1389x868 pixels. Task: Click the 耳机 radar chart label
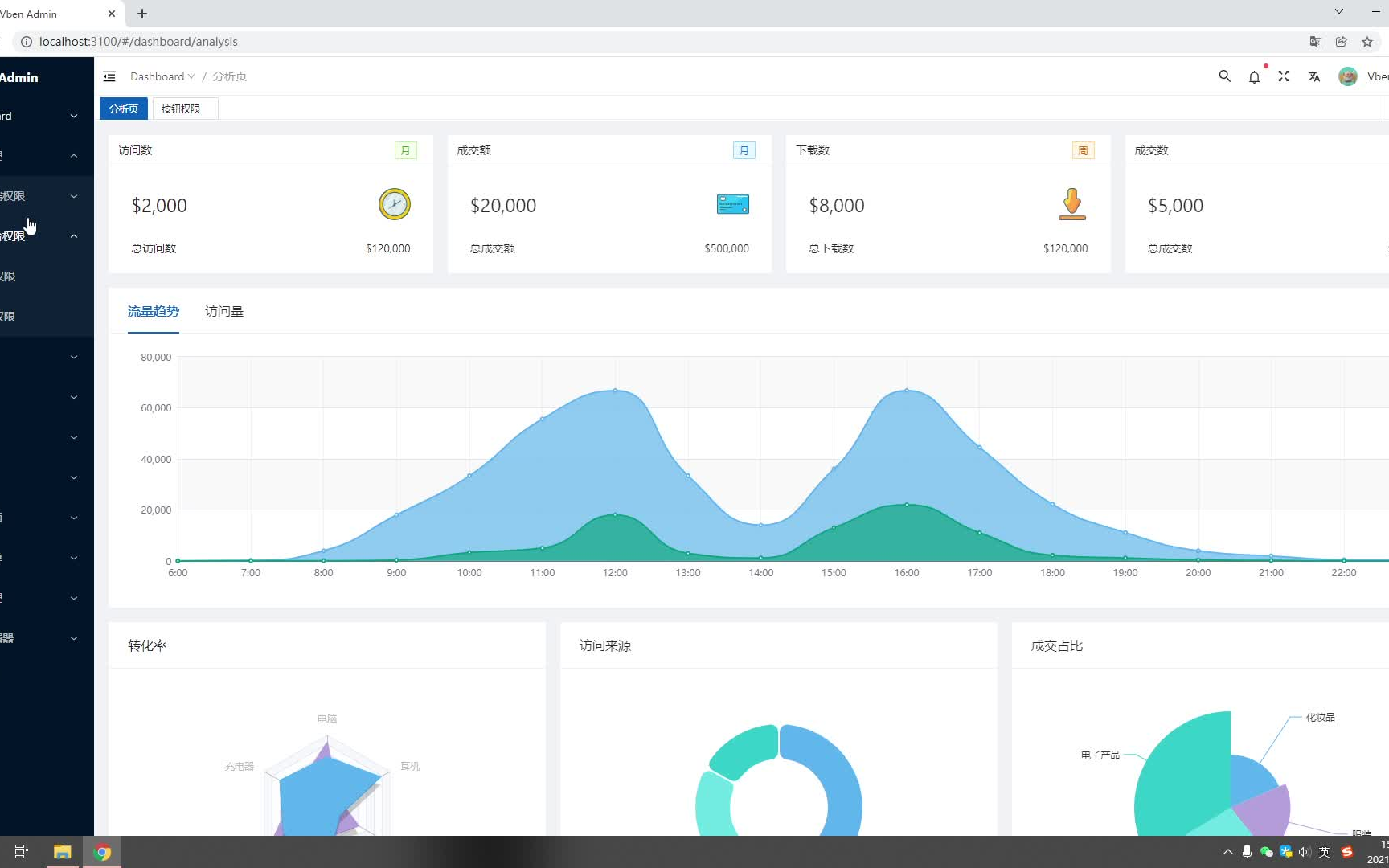[410, 766]
